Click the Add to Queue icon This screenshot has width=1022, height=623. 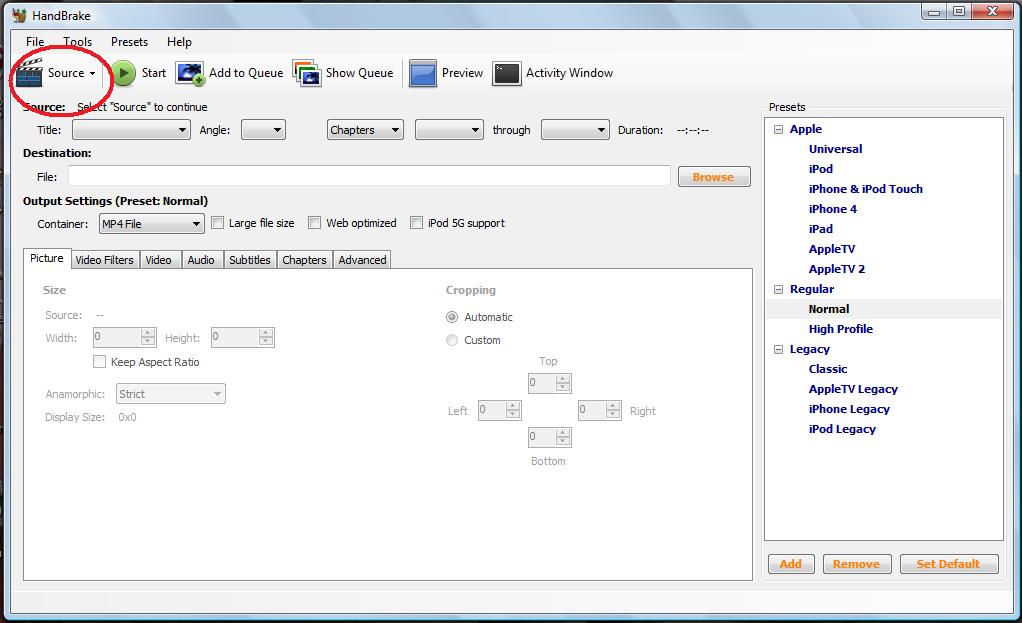190,73
